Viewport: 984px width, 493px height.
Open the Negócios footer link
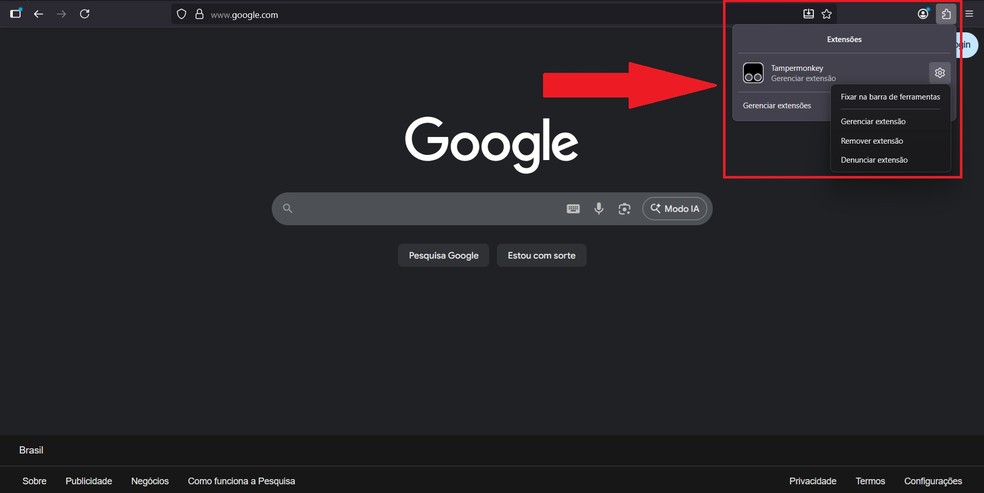150,481
